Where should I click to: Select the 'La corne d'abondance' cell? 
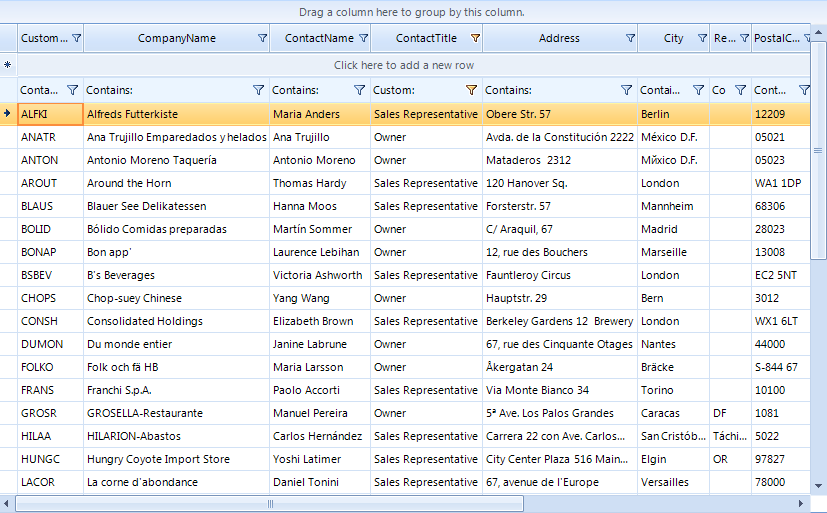177,482
